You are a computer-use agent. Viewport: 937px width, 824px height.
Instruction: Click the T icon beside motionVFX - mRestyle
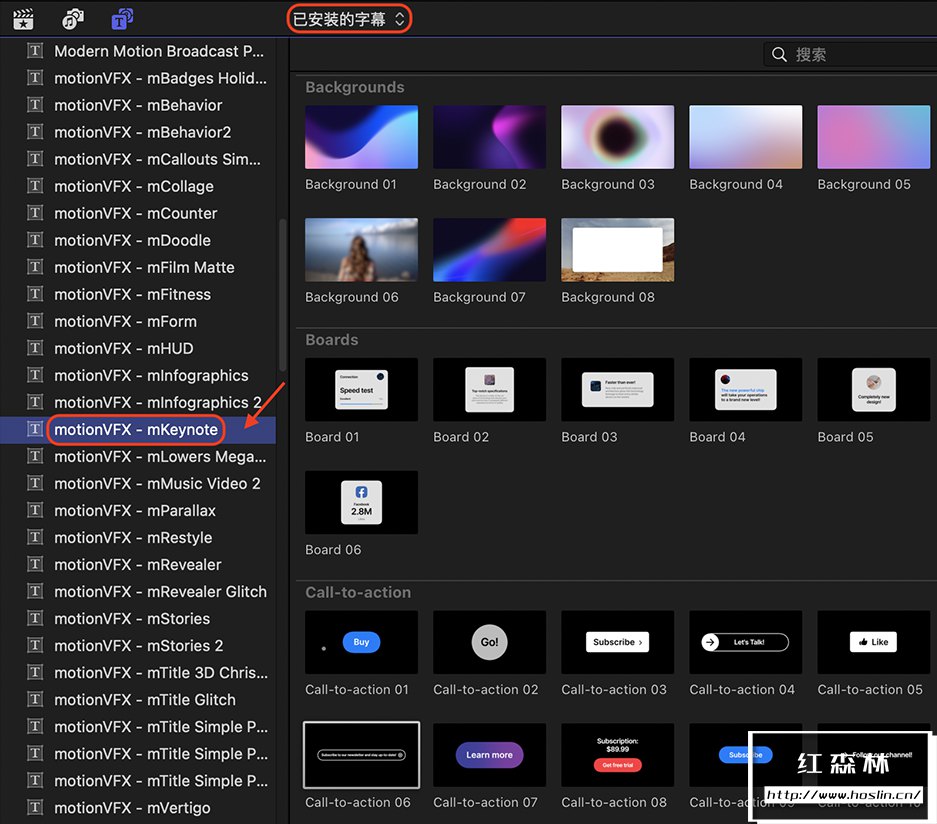tap(35, 537)
